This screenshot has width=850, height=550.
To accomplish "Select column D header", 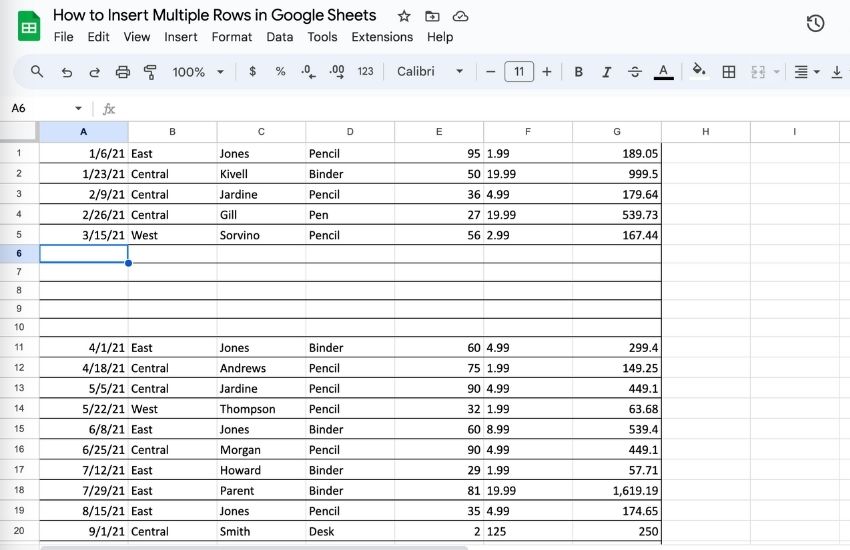I will coord(350,132).
